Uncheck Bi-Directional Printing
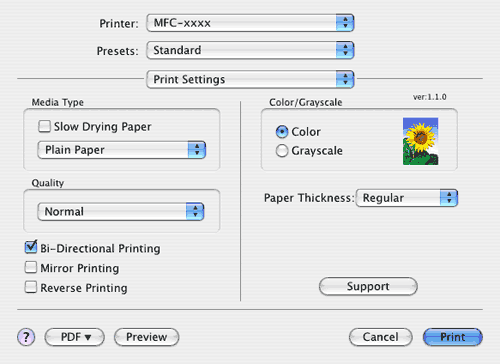 [x=31, y=247]
